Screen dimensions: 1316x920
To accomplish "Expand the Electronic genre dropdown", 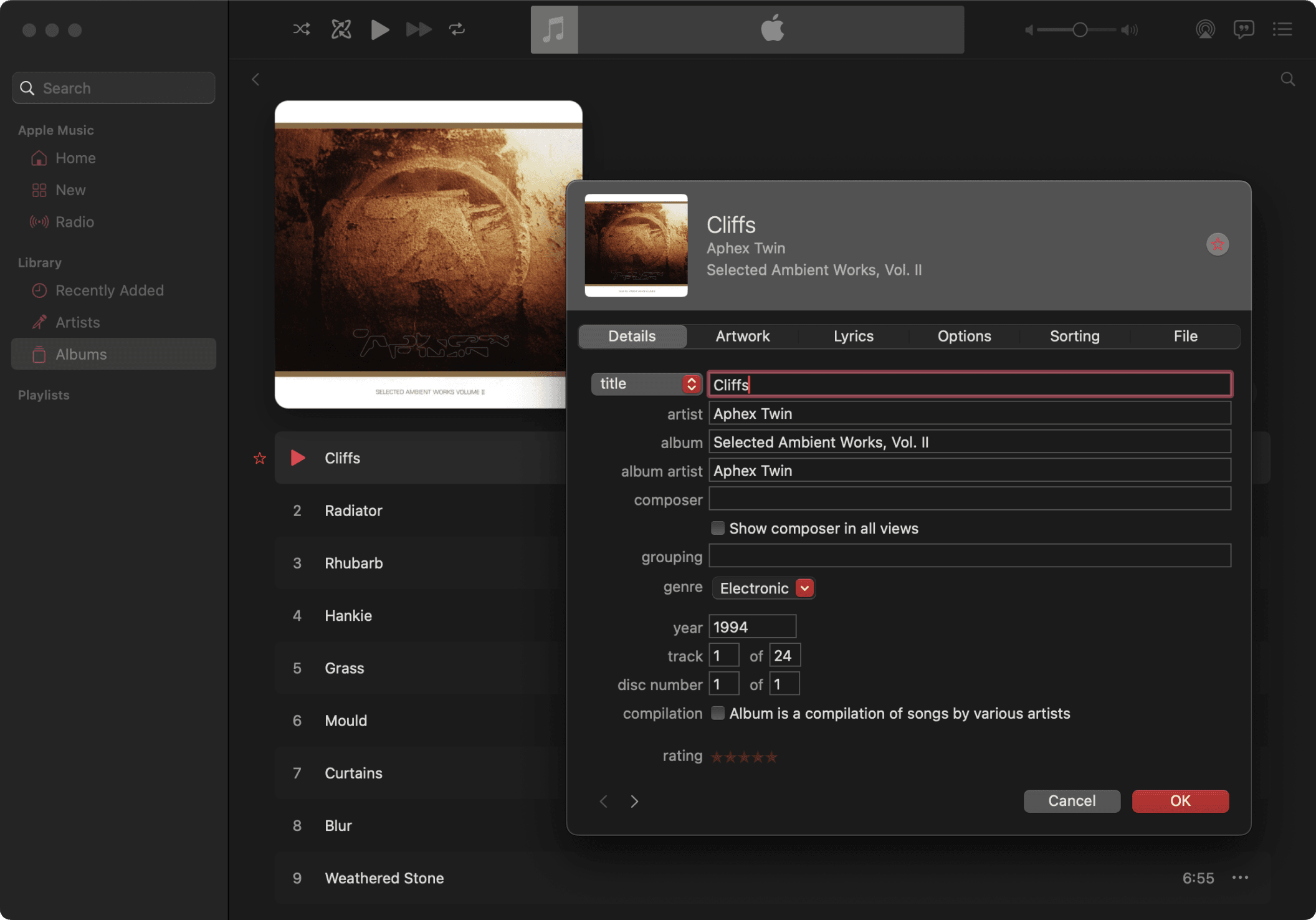I will pos(804,588).
